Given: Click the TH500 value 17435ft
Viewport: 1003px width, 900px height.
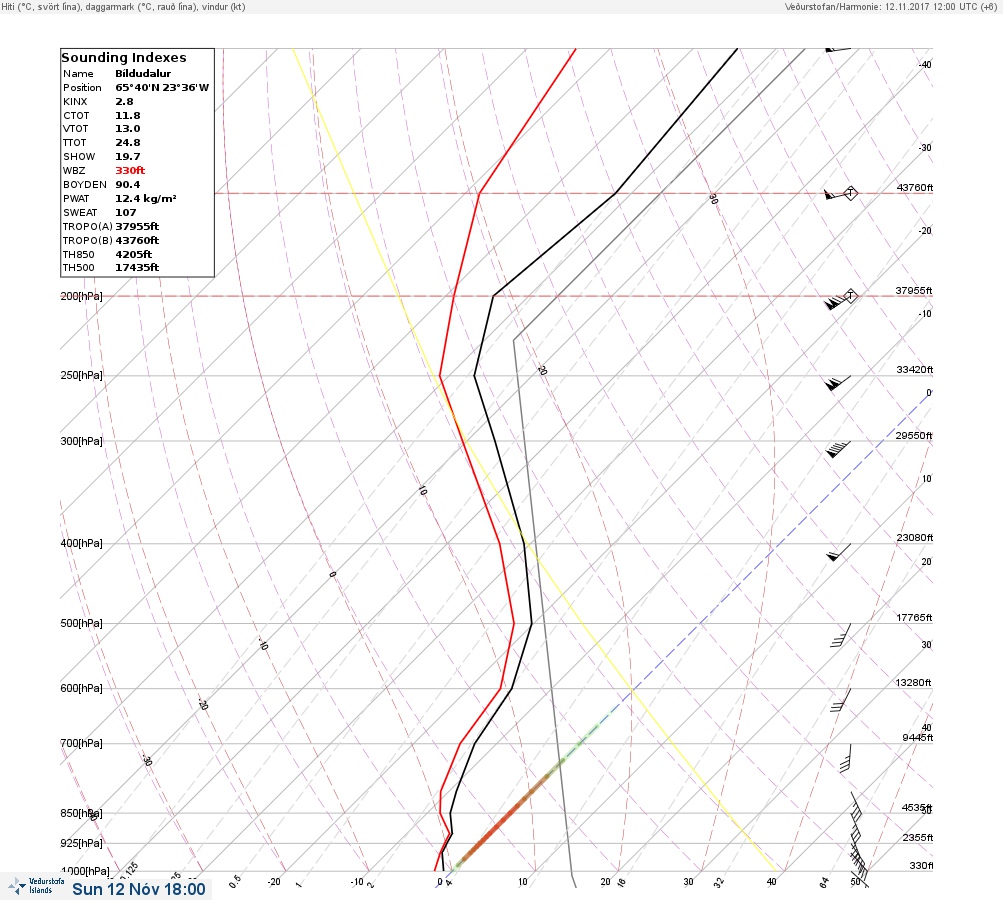Looking at the screenshot, I should point(137,267).
